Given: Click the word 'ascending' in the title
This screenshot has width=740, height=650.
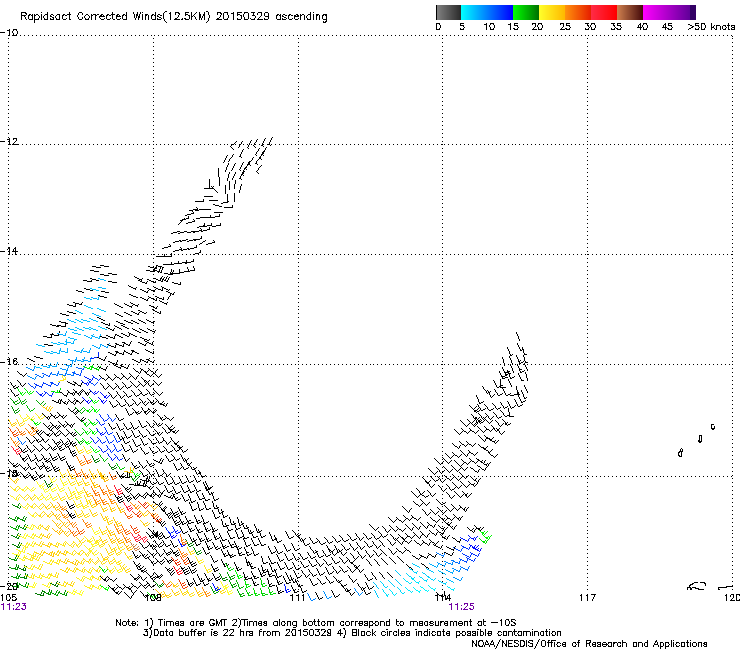Looking at the screenshot, I should pyautogui.click(x=301, y=17).
